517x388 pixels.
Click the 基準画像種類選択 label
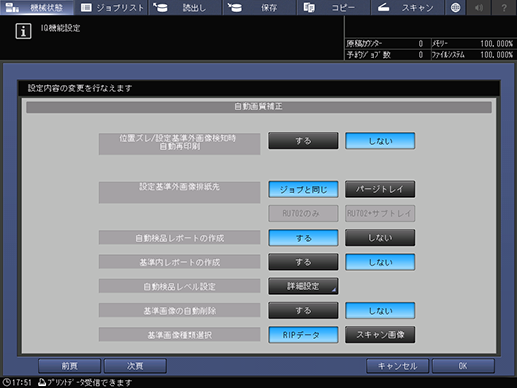(179, 335)
